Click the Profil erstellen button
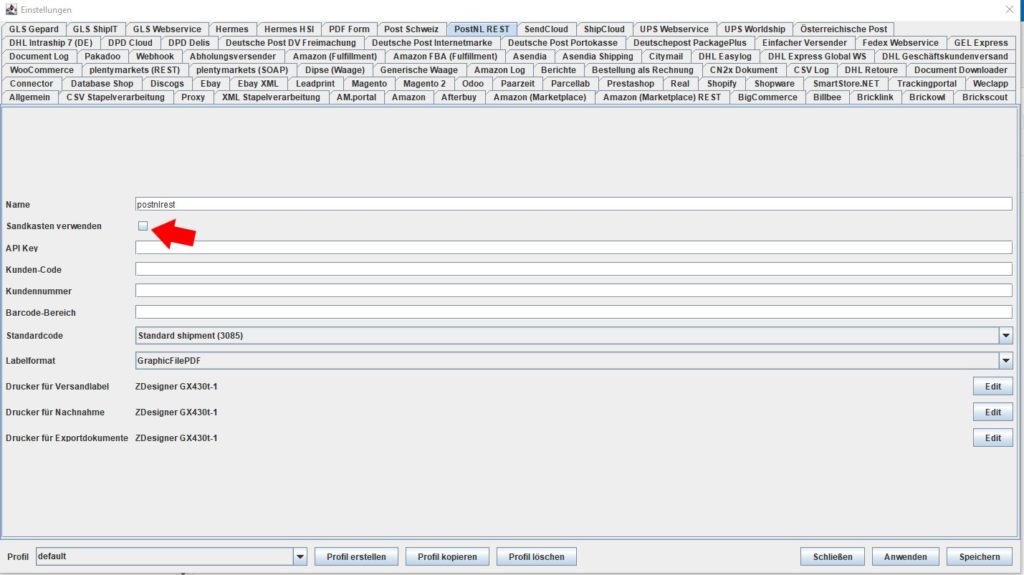1024x575 pixels. coord(356,557)
